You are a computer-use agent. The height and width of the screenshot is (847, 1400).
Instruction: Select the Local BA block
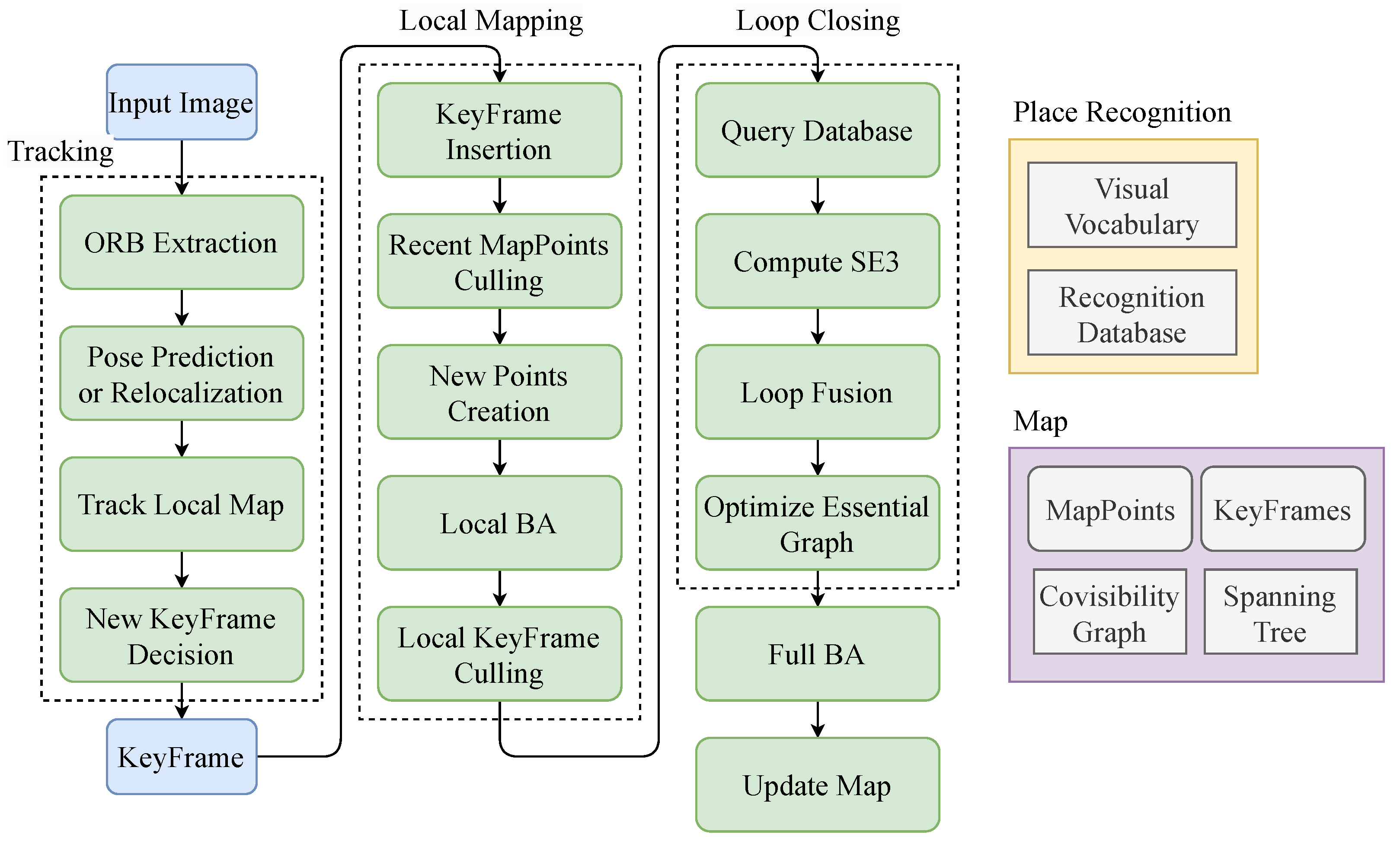[x=499, y=523]
